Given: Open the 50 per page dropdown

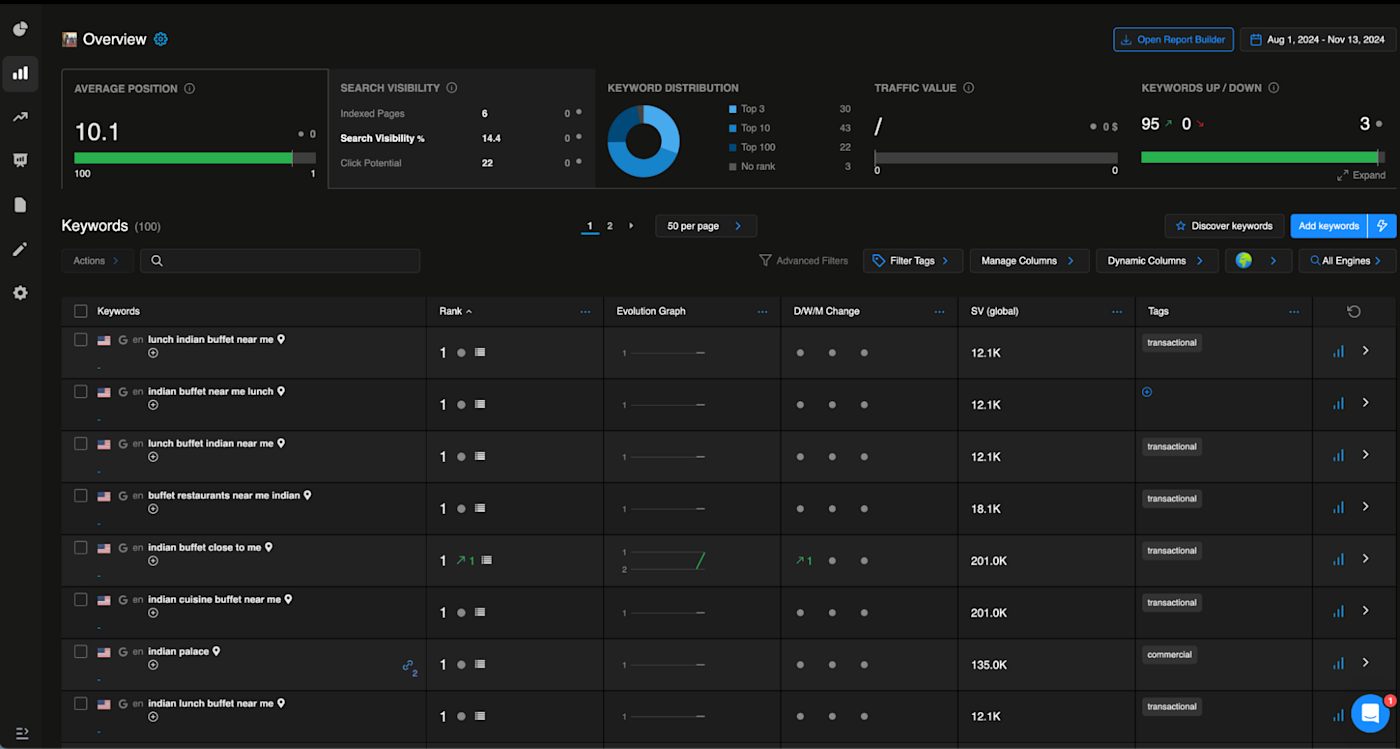Looking at the screenshot, I should click(705, 226).
